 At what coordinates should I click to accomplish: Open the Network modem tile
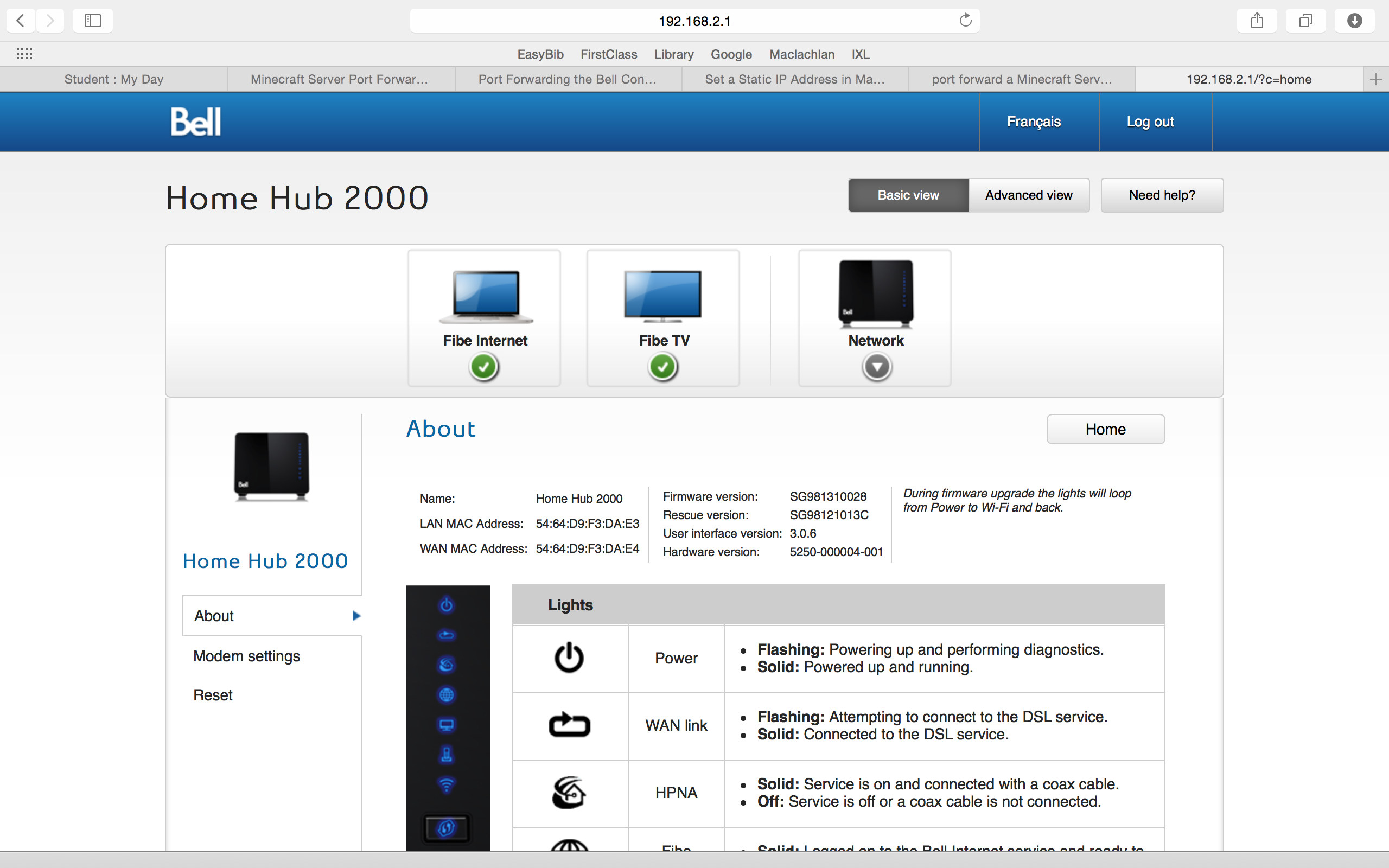pyautogui.click(x=875, y=318)
